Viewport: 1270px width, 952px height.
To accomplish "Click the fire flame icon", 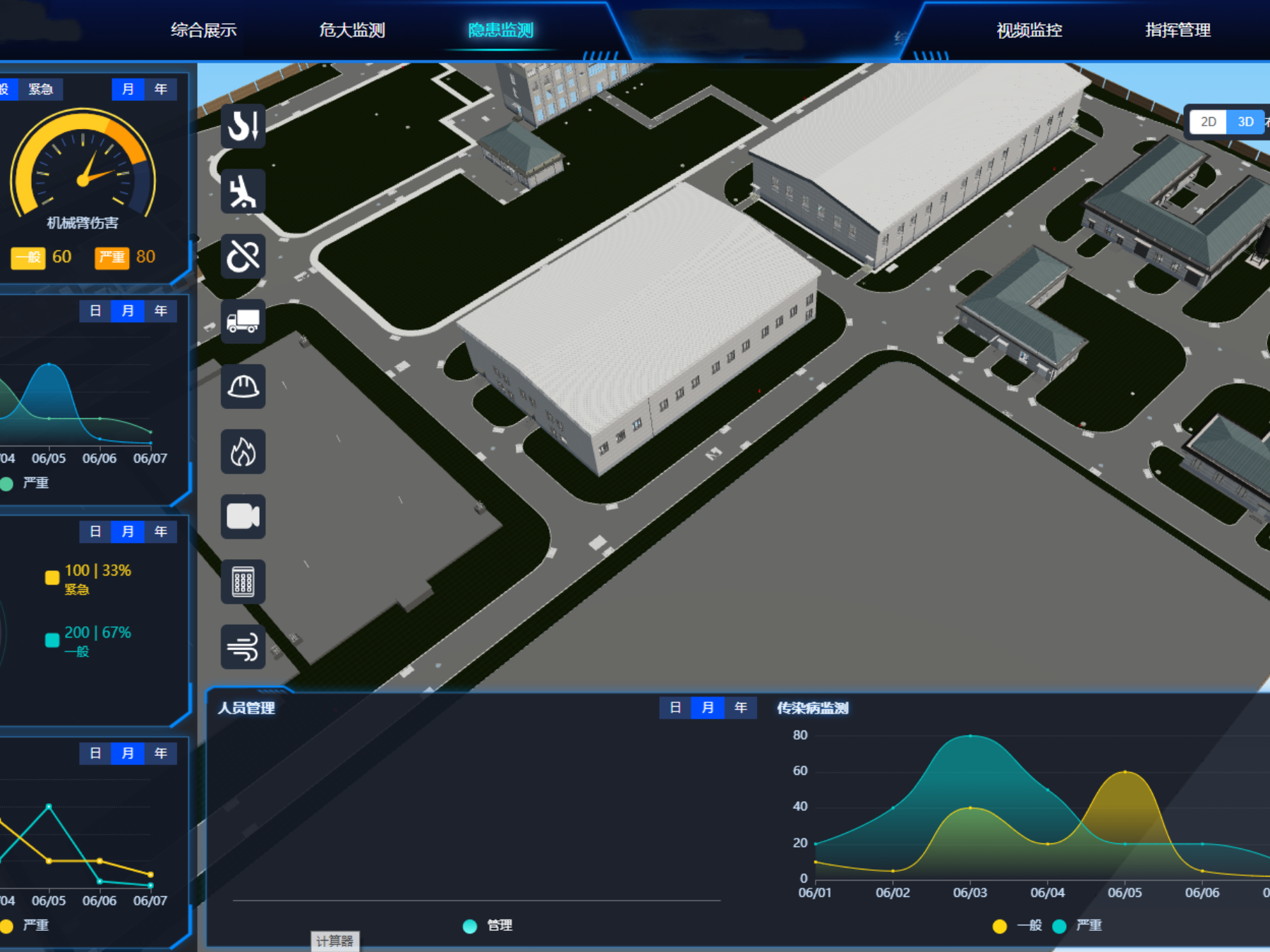I will pyautogui.click(x=243, y=452).
